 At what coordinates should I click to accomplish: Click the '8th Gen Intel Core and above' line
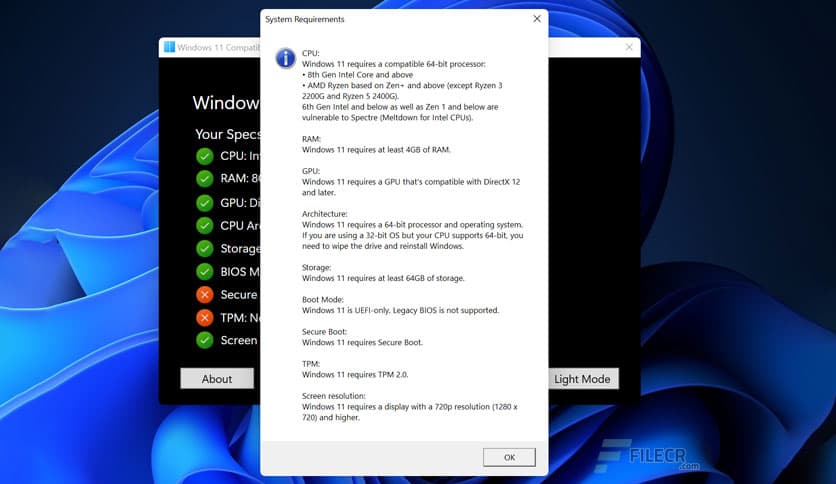pos(358,75)
